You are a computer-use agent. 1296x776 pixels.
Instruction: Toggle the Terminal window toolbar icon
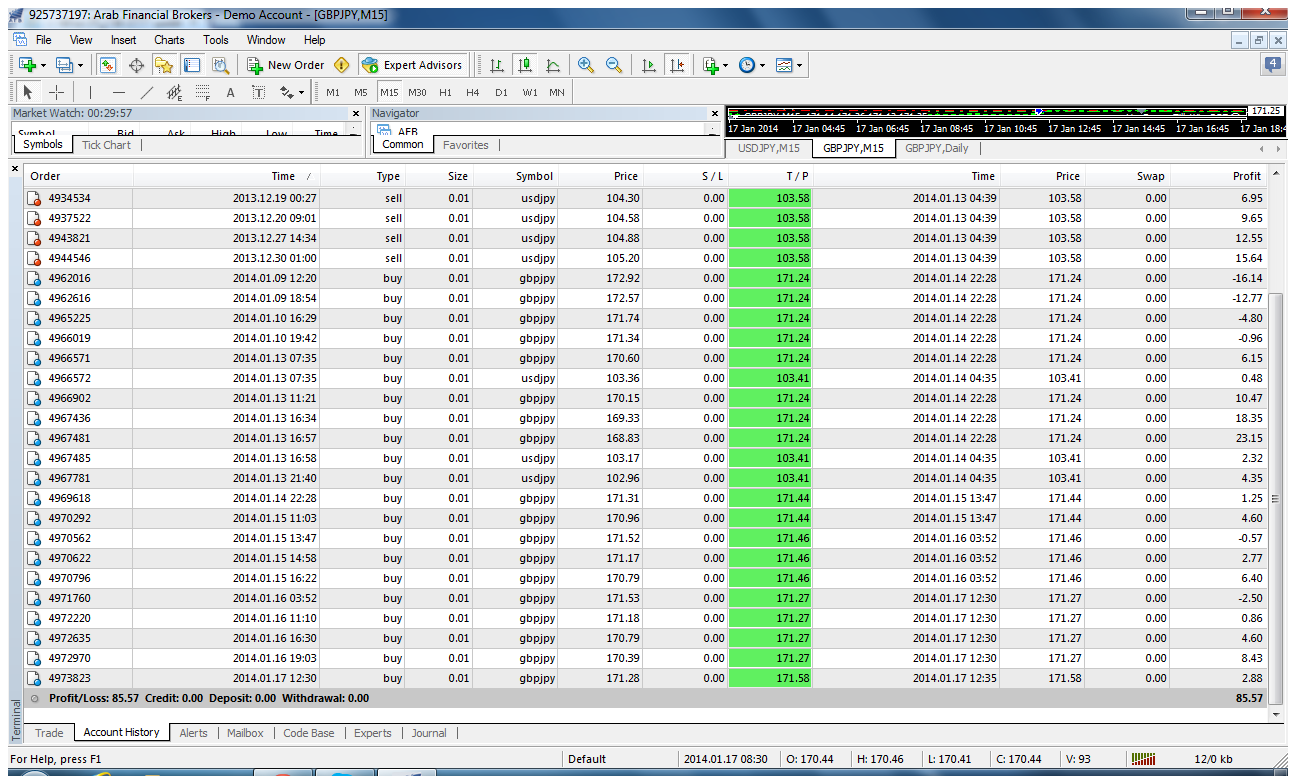[192, 65]
